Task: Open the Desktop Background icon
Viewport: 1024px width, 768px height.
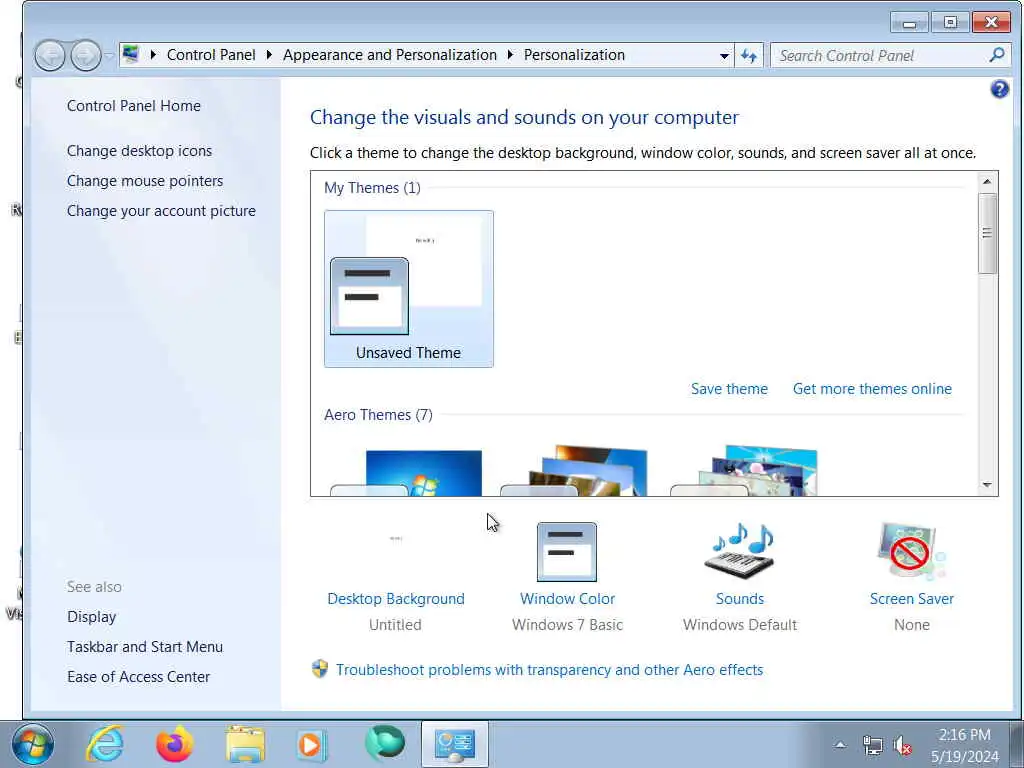Action: [x=396, y=552]
